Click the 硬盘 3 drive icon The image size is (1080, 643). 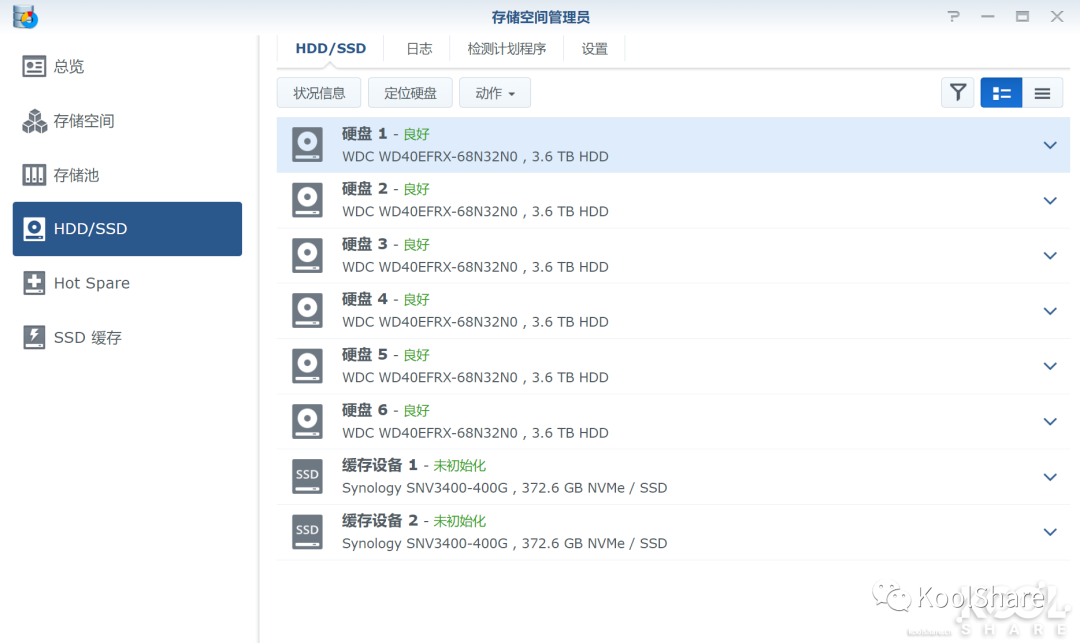[x=307, y=255]
